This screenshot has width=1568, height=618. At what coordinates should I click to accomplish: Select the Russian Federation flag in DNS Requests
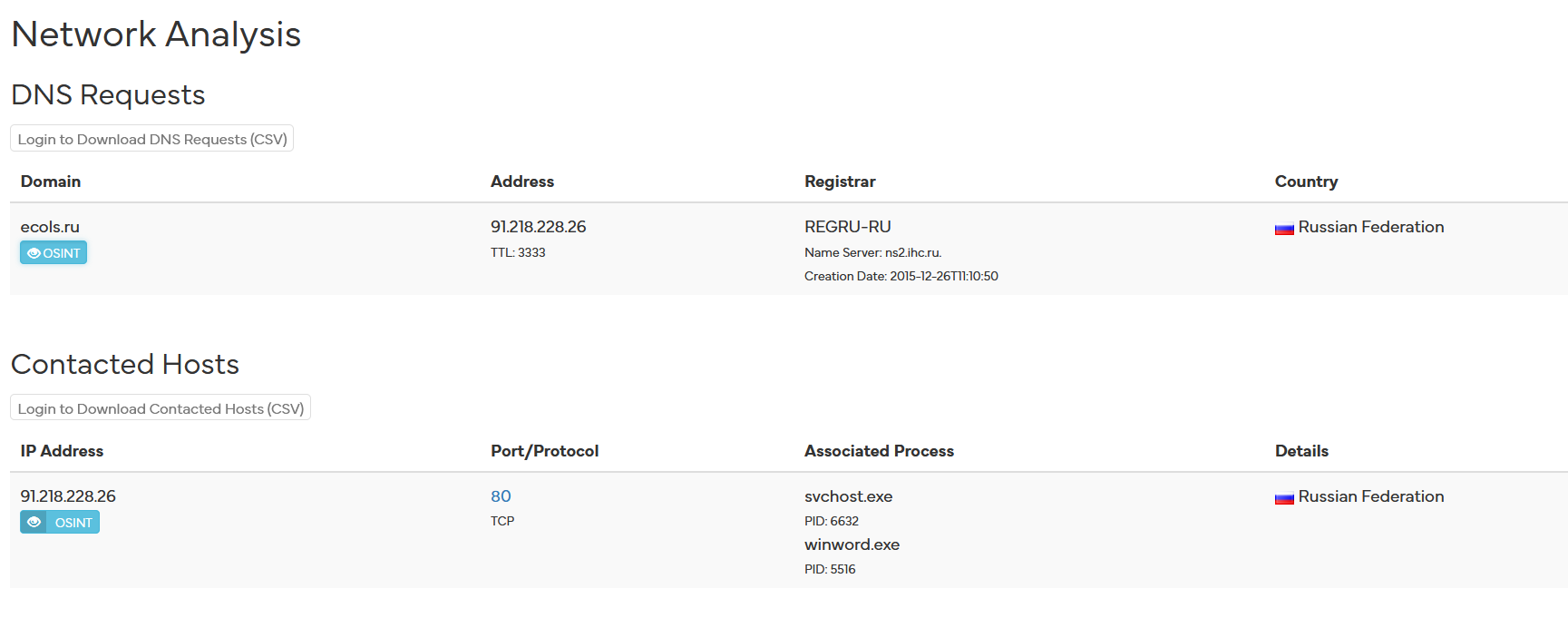pos(1283,229)
